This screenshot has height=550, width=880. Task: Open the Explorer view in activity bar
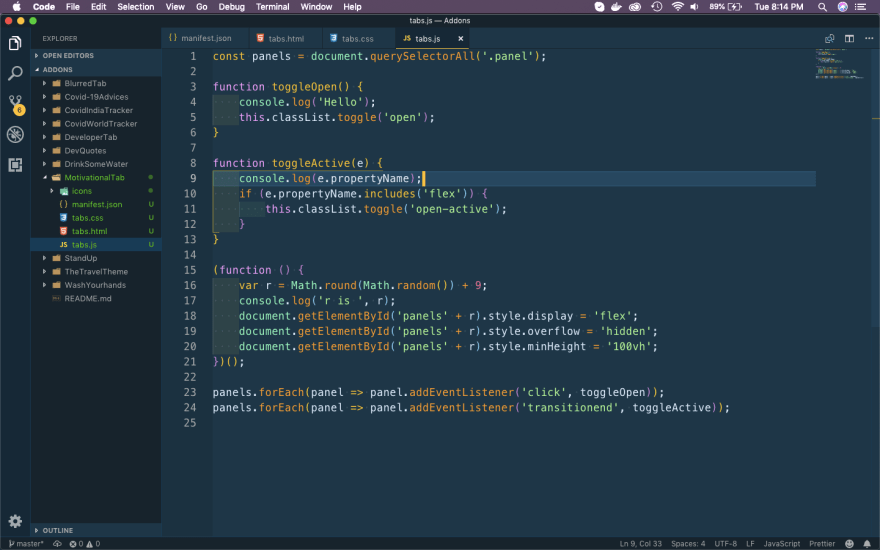point(15,43)
